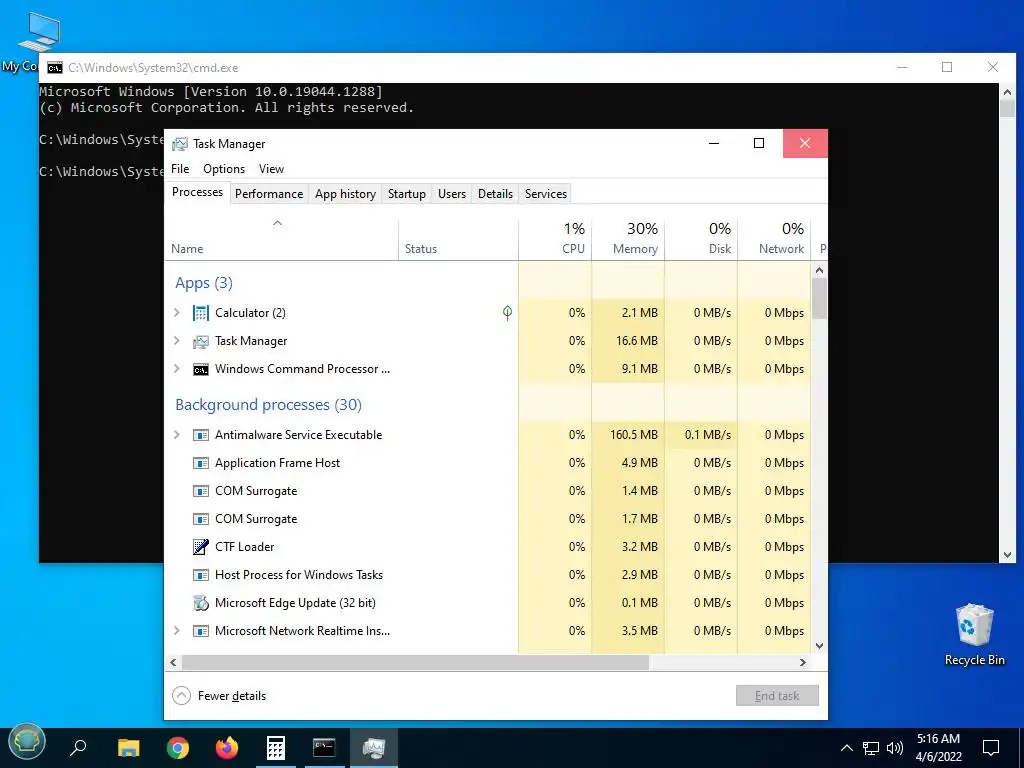Switch to the Services tab
This screenshot has width=1024, height=768.
(x=546, y=194)
